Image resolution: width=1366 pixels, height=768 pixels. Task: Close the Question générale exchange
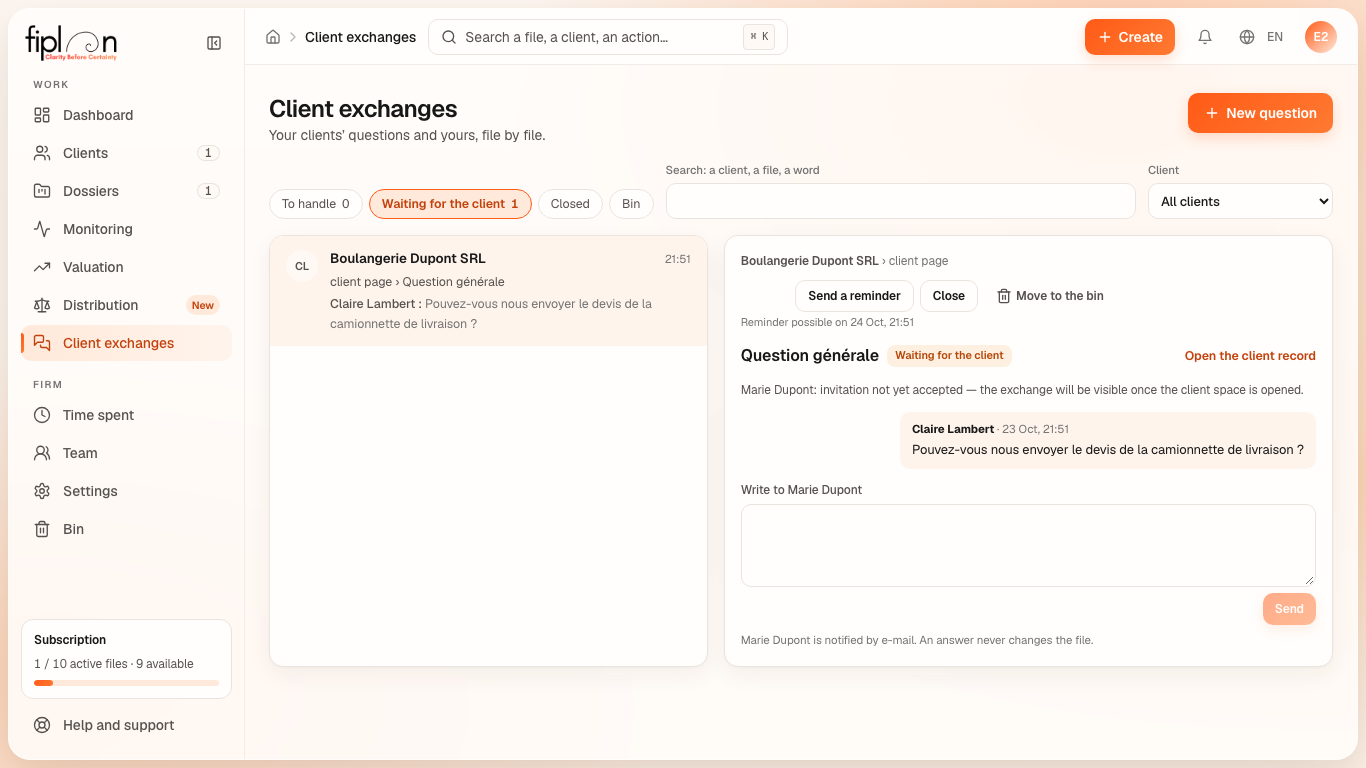coord(949,296)
